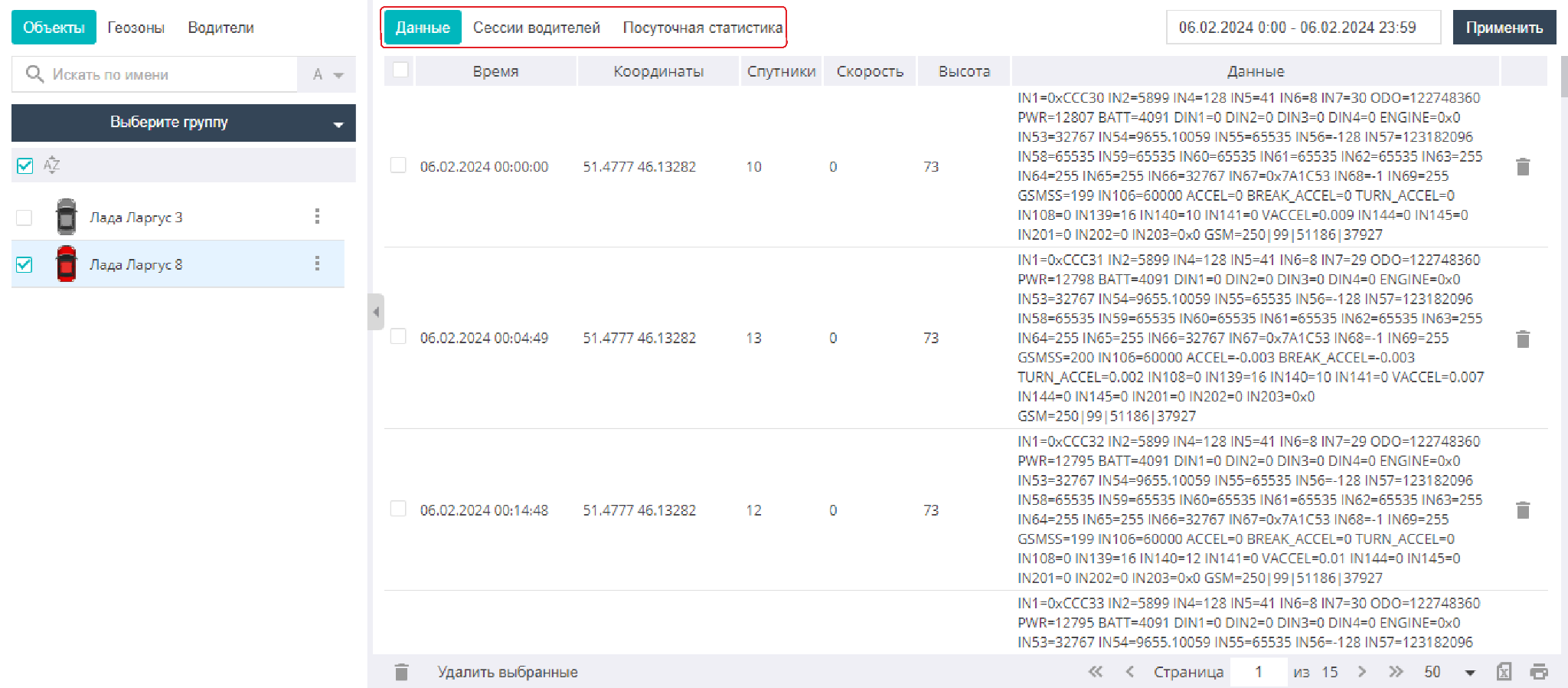
Task: Delete the 00:04:49 data row
Action: click(x=1523, y=339)
